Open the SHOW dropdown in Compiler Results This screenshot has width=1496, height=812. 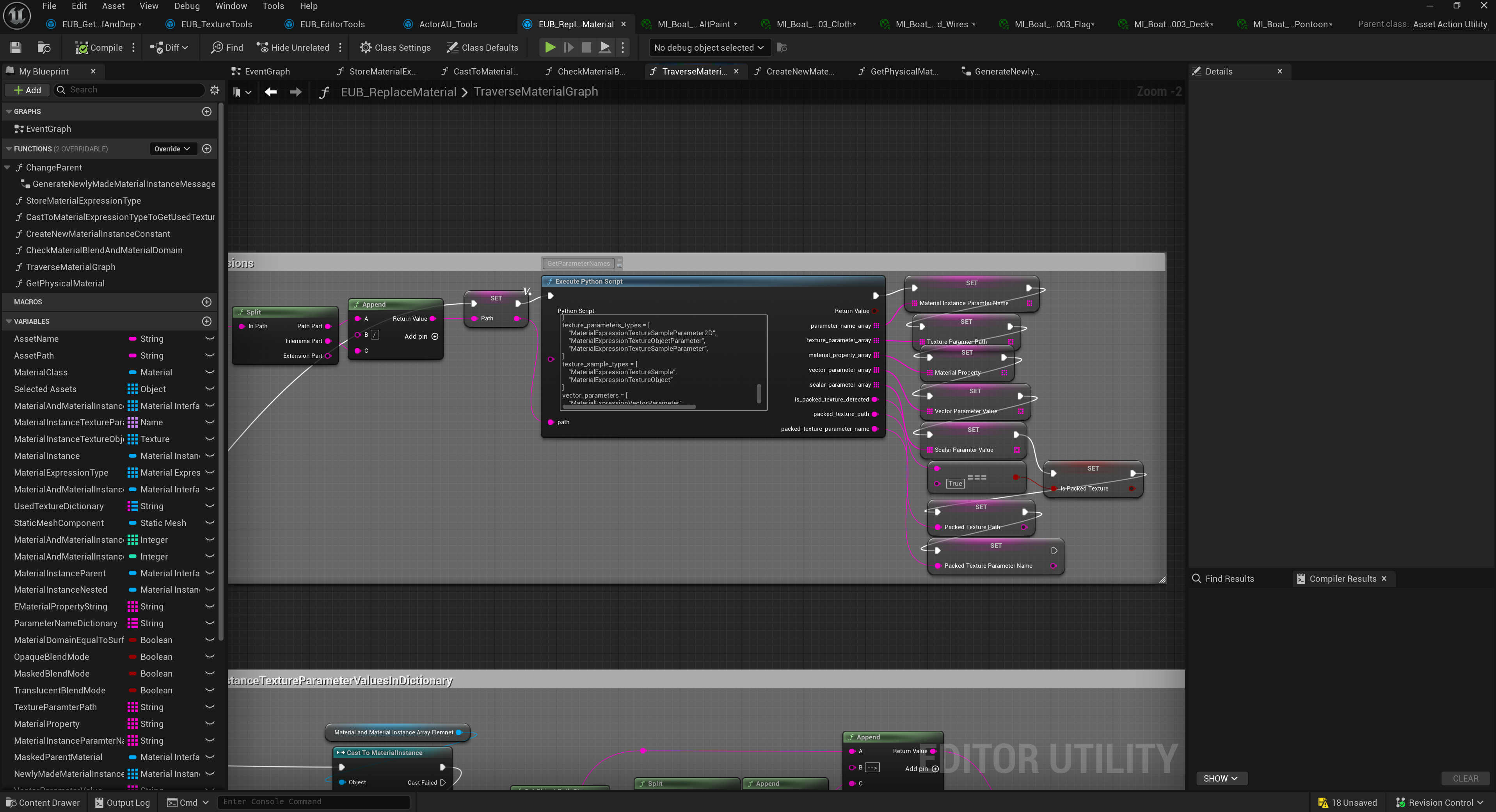click(1221, 779)
